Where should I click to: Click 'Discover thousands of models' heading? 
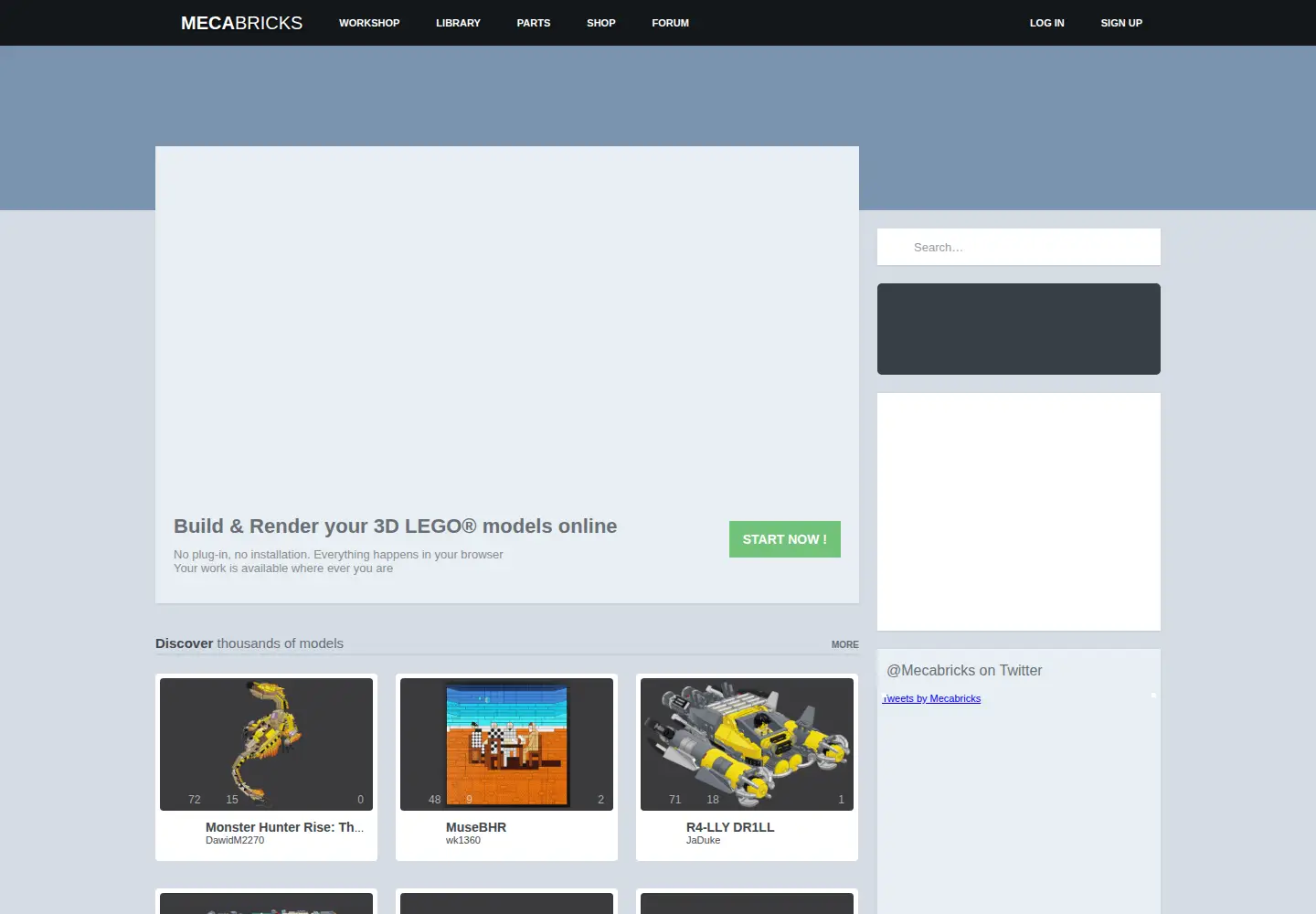tap(249, 643)
